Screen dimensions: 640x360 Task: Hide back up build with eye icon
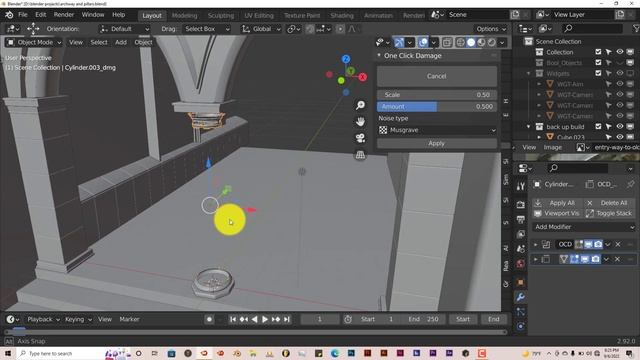coord(620,127)
